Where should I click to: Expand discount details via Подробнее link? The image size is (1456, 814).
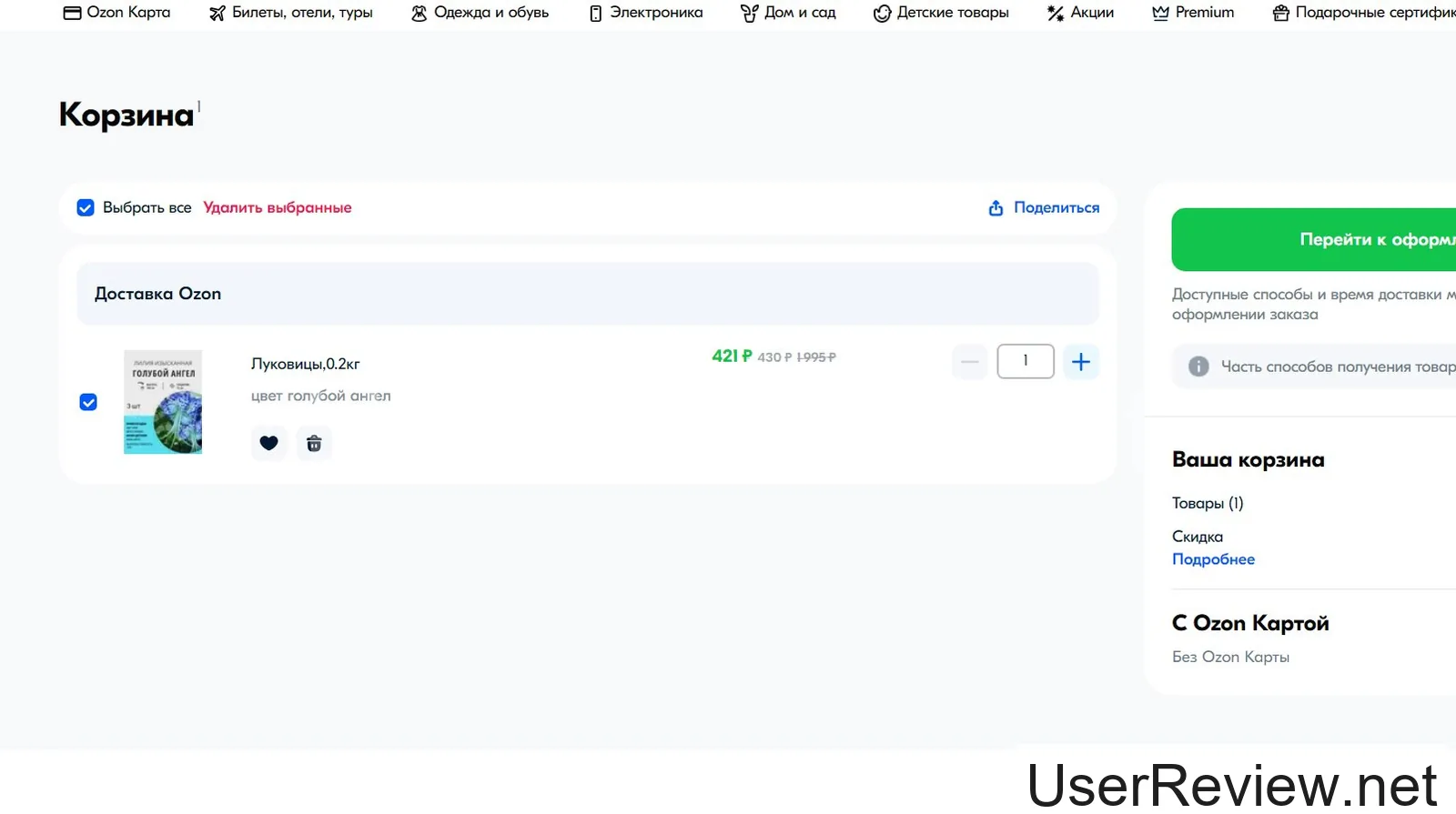pos(1213,559)
